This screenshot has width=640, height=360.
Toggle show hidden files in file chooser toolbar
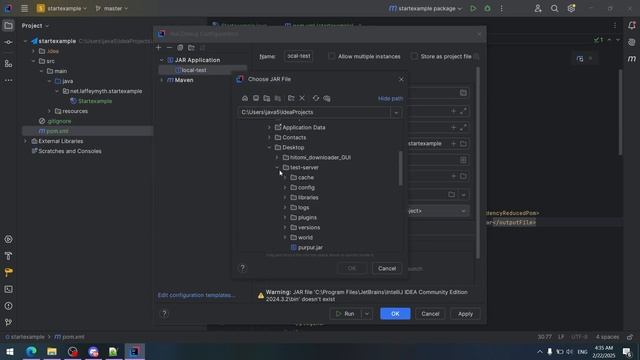327,98
